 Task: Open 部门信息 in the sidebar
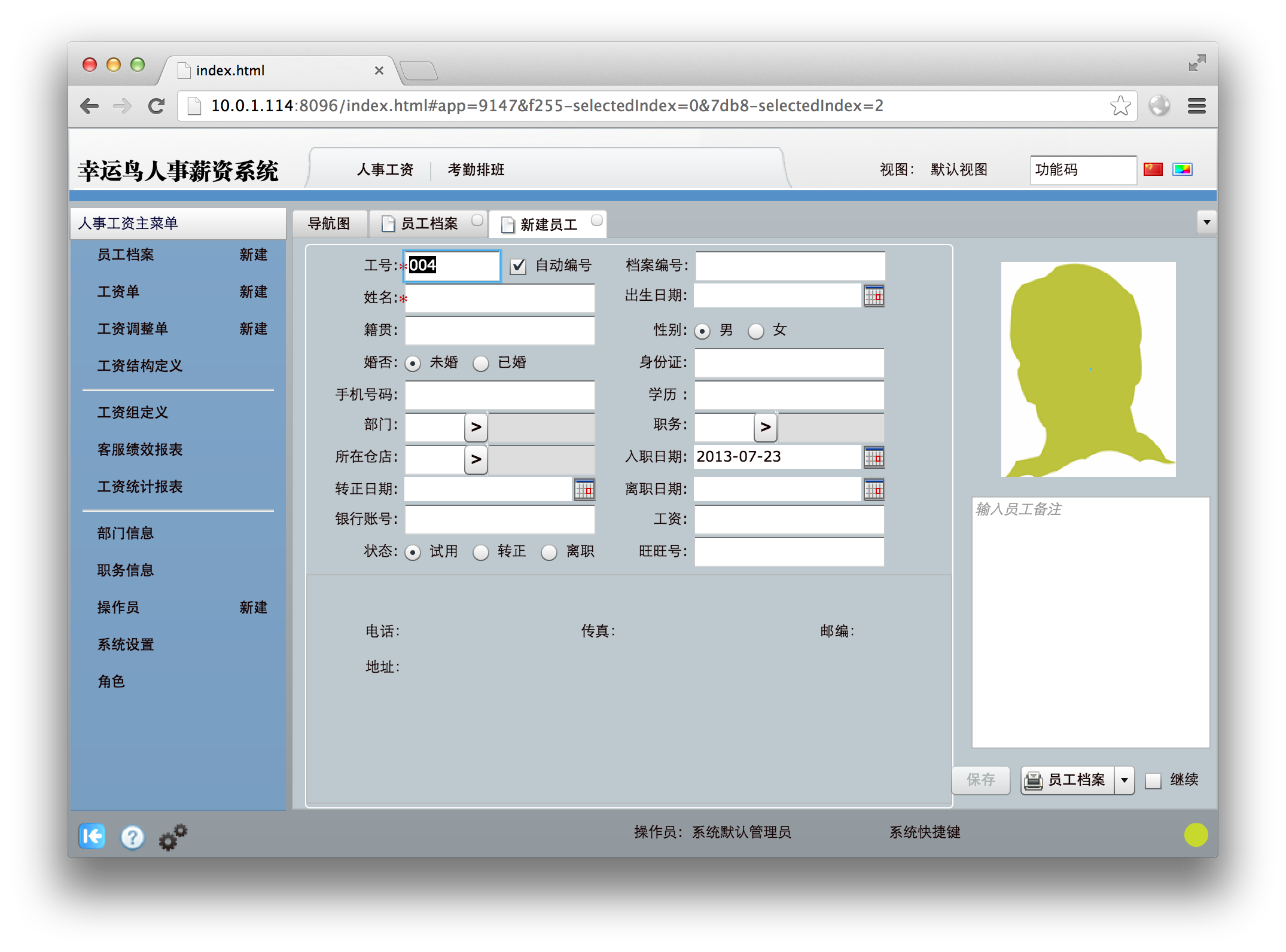click(x=126, y=533)
